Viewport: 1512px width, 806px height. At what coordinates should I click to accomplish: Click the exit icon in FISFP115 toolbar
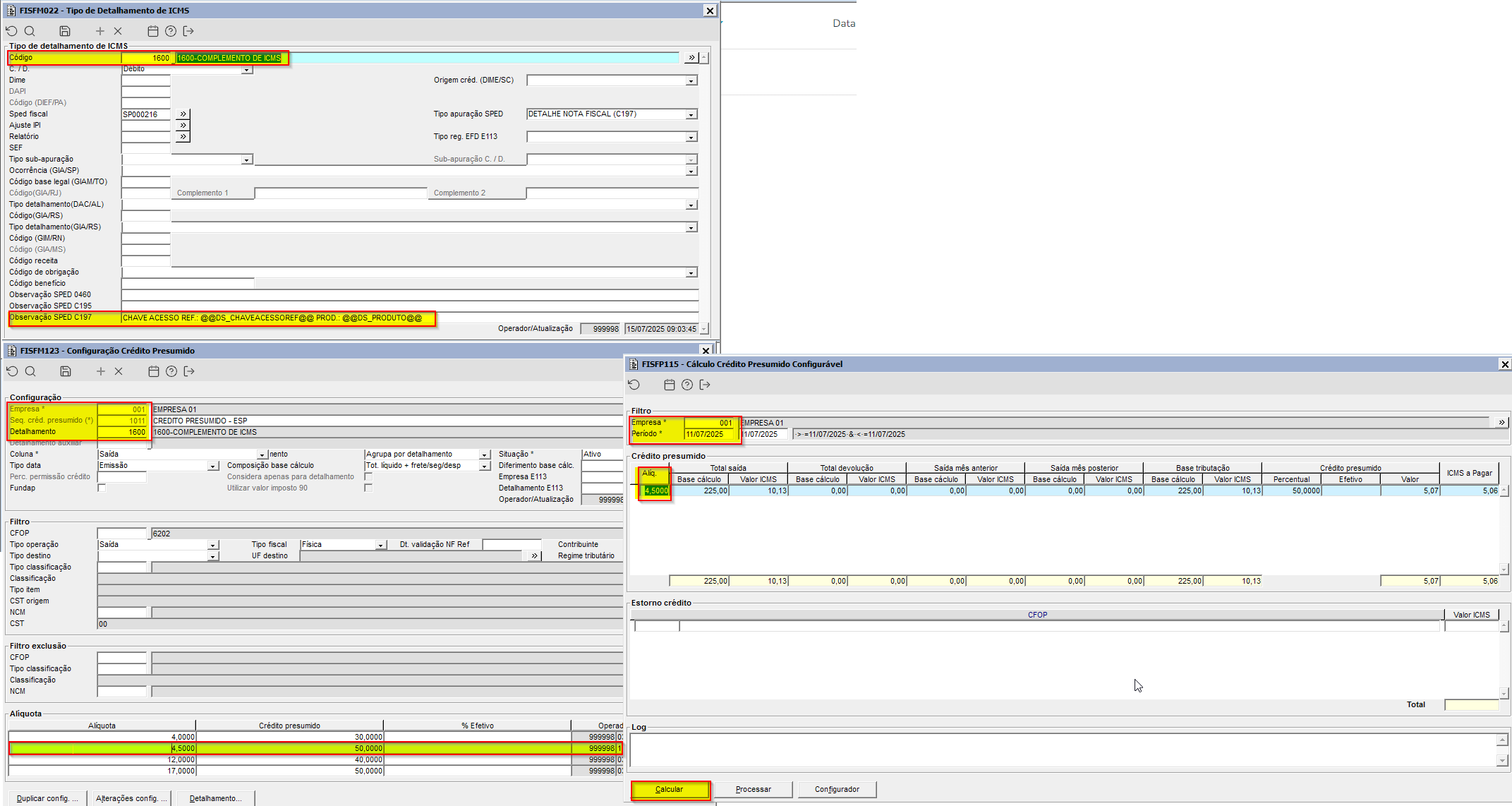coord(705,385)
